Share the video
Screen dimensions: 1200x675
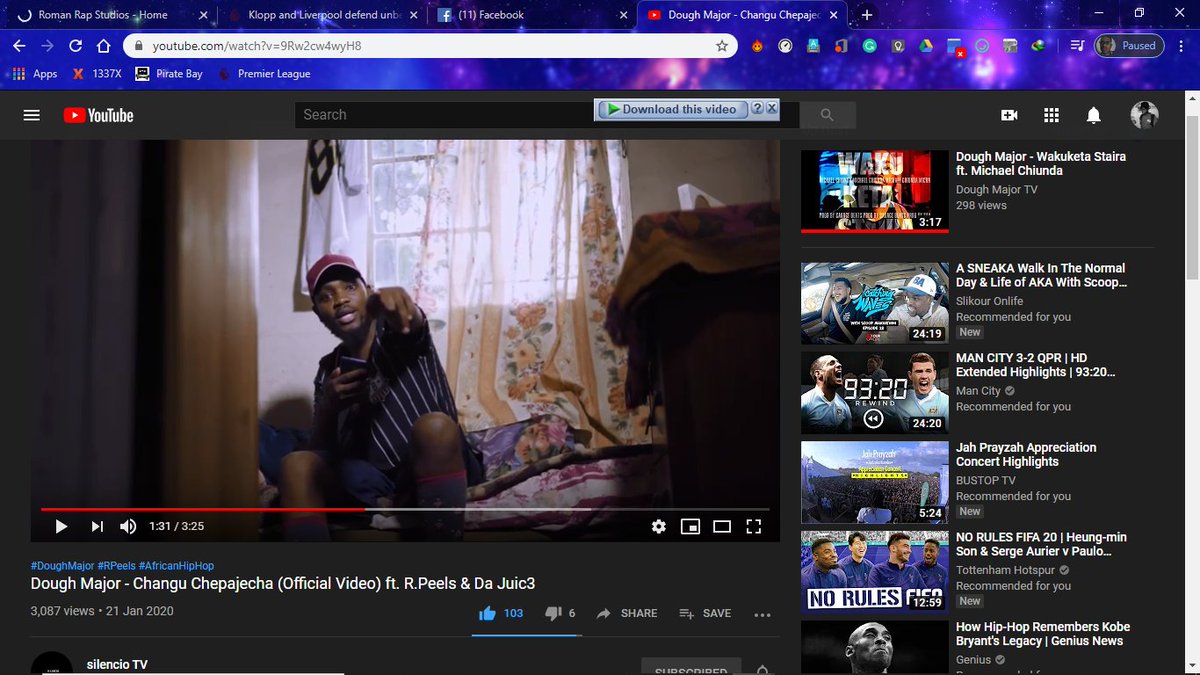click(x=627, y=613)
